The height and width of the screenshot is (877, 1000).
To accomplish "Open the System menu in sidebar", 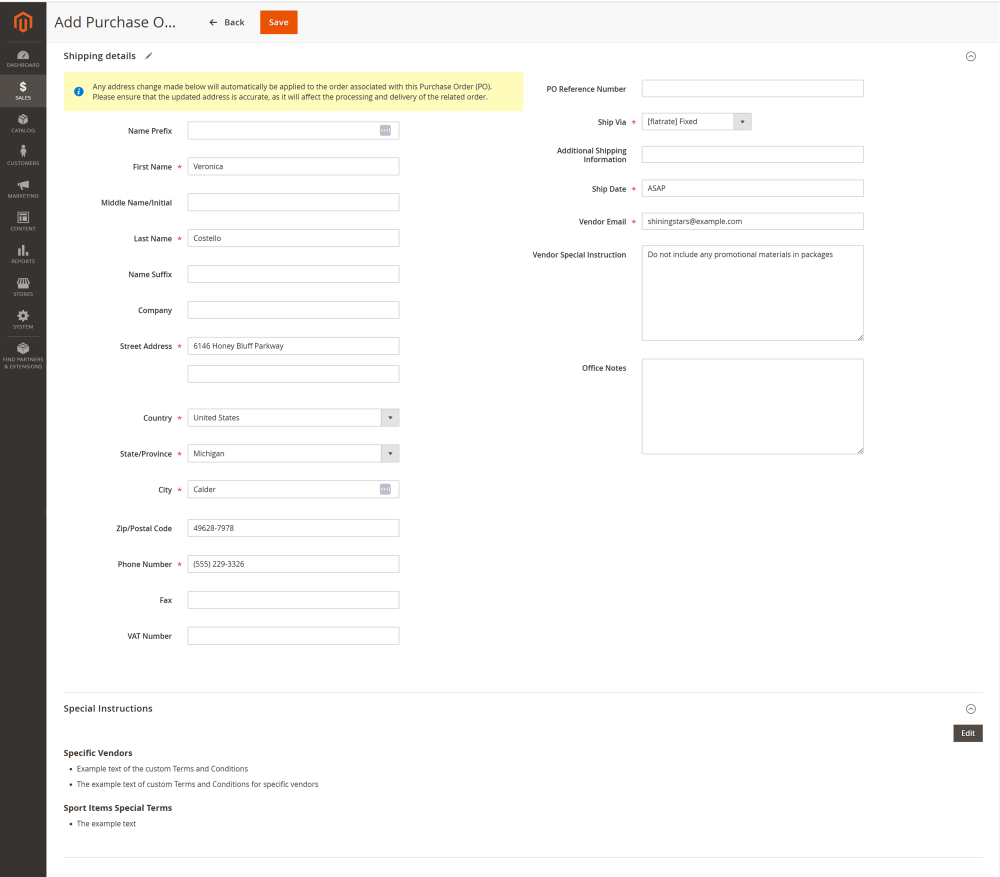I will tap(23, 320).
